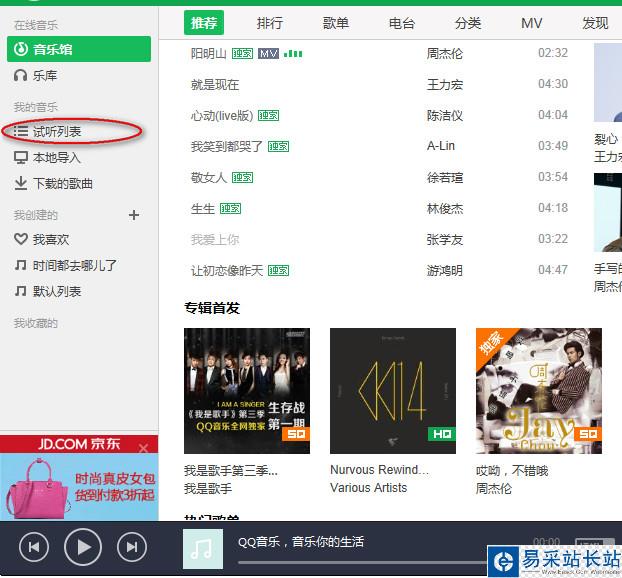
Task: Click the MV badge next to 阳明山
Action: tap(269, 54)
